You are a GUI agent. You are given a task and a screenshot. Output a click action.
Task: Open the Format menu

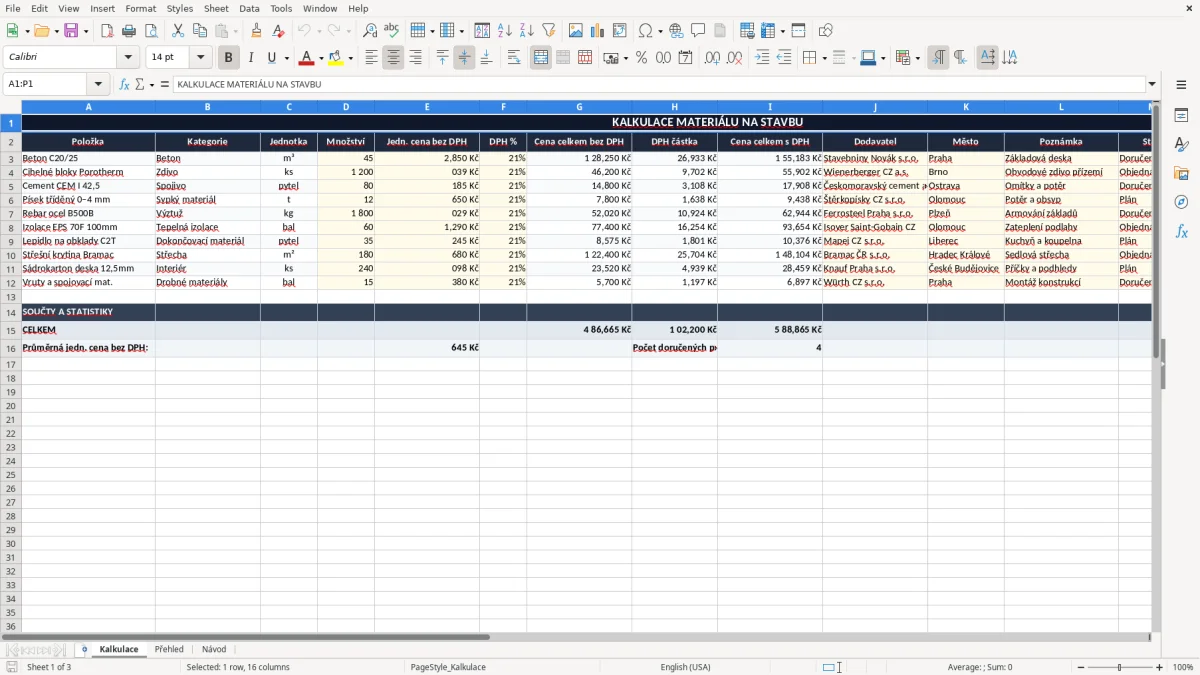pos(140,8)
